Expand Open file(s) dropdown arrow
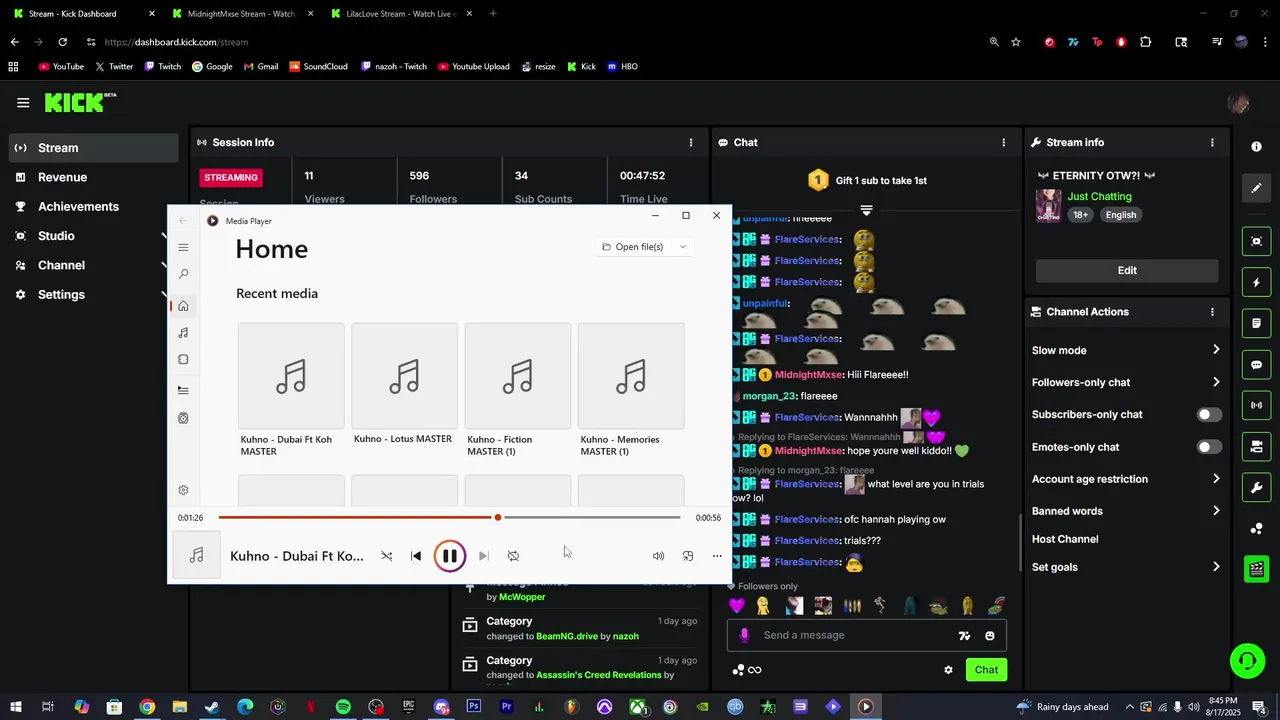The height and width of the screenshot is (720, 1280). (683, 247)
